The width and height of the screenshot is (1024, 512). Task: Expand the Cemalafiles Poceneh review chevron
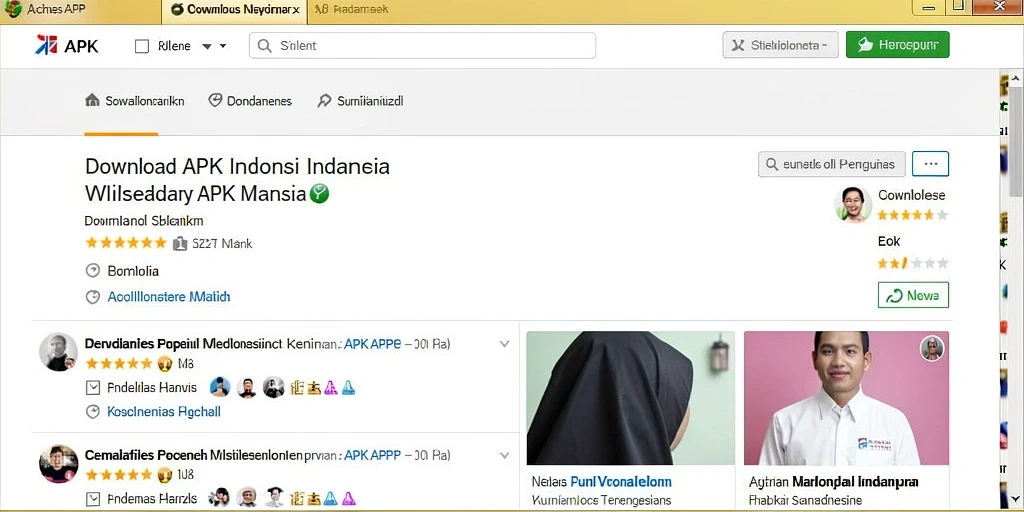504,455
